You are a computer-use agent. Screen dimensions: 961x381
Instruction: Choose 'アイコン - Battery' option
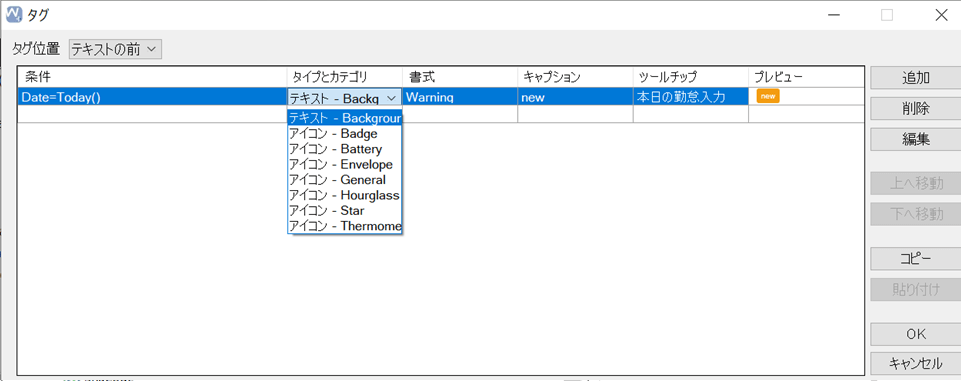tap(344, 149)
